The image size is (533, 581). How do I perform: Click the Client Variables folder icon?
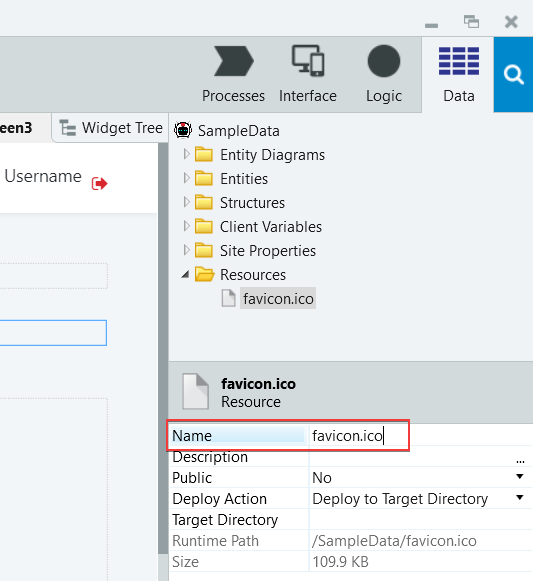point(204,227)
